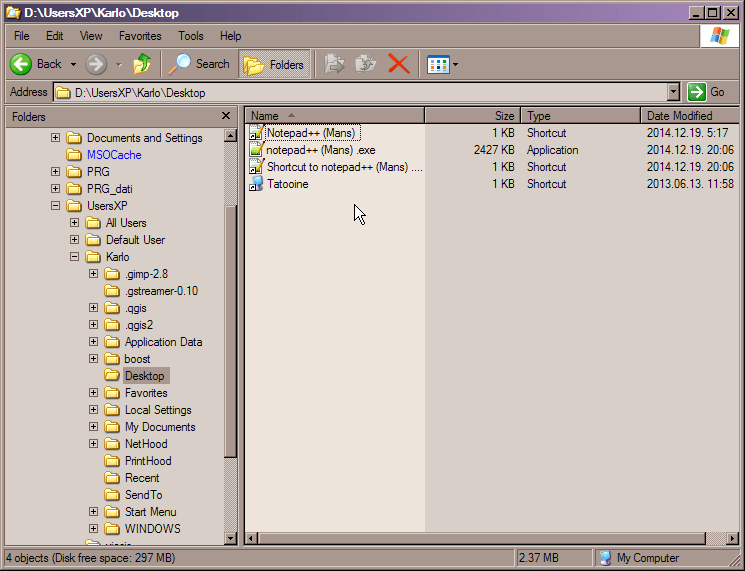Select the Favorites folder icon
Viewport: 745px width, 571px height.
(112, 393)
